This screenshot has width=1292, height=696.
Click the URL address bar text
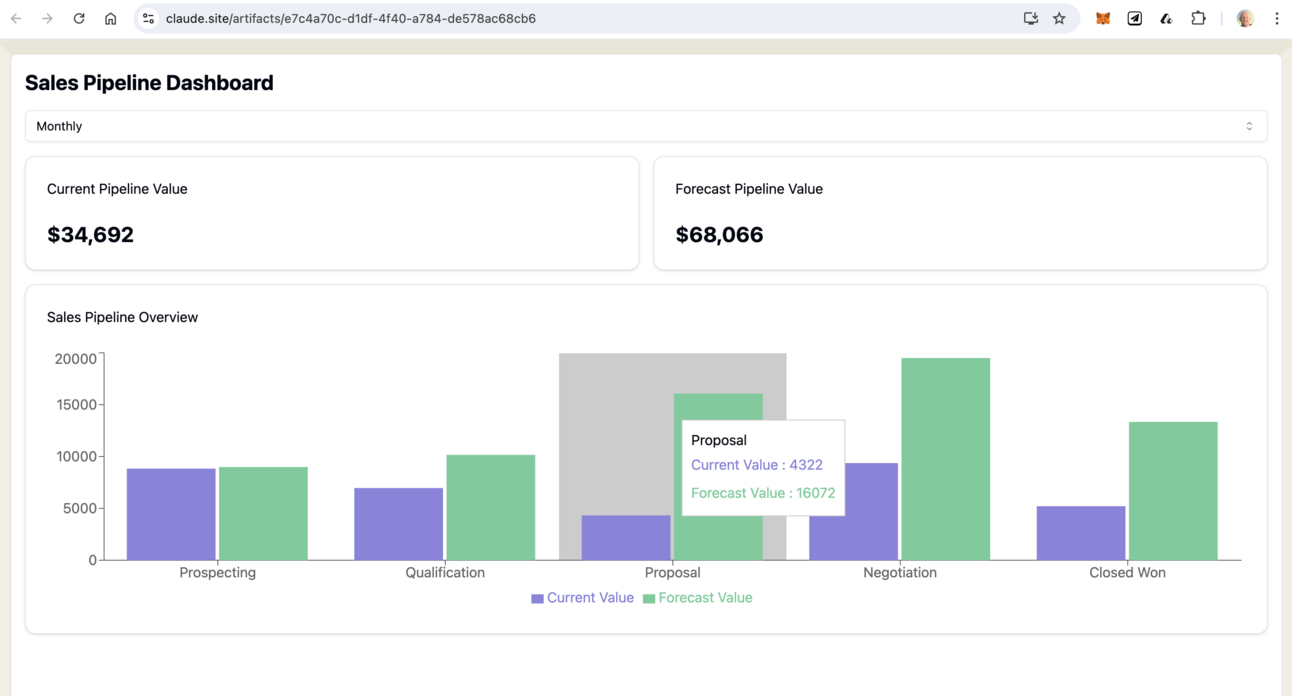click(x=350, y=18)
